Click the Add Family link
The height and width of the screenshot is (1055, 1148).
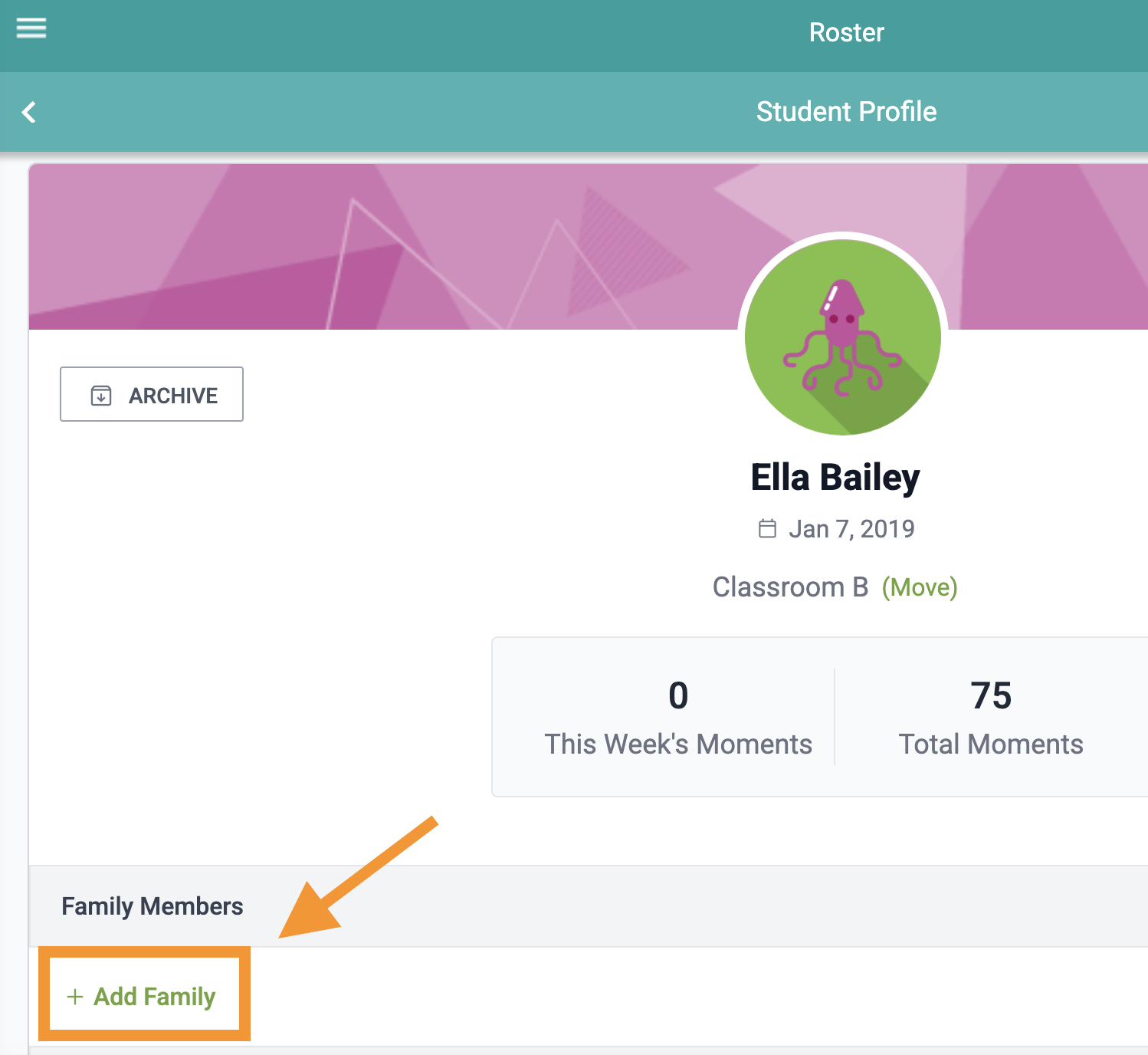[x=143, y=997]
